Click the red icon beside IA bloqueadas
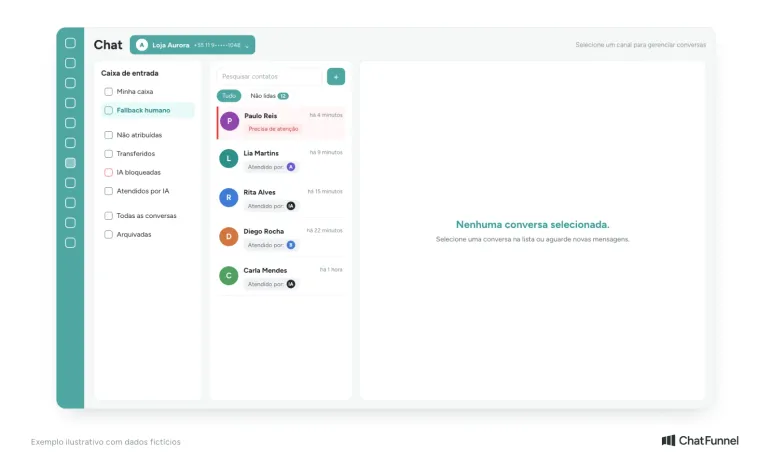The height and width of the screenshot is (463, 772). [x=108, y=172]
